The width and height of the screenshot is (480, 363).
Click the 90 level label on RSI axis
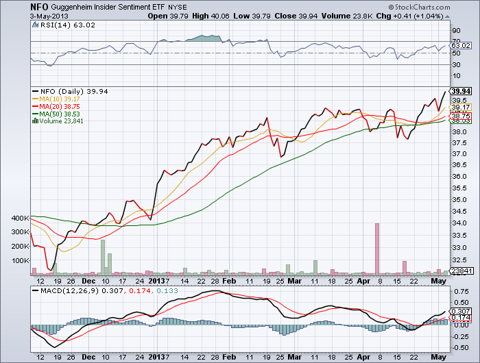tap(456, 31)
